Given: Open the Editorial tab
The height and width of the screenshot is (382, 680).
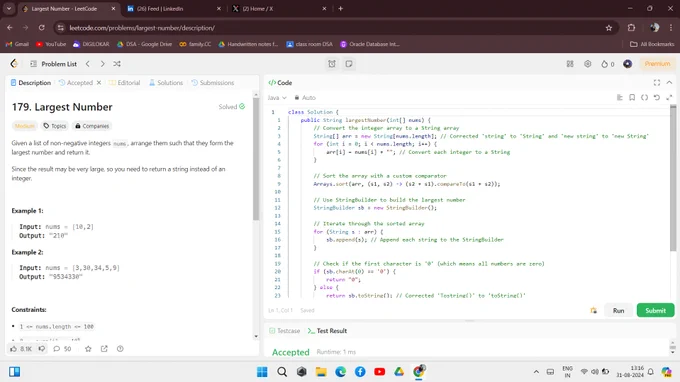Looking at the screenshot, I should [x=124, y=82].
